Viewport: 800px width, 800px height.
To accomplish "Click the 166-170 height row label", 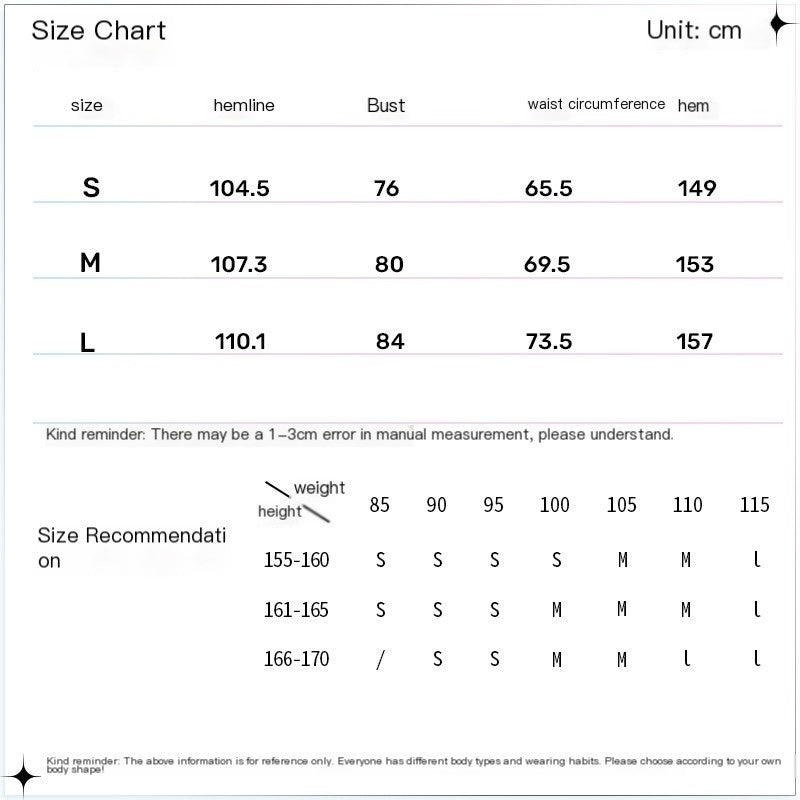I will [296, 659].
